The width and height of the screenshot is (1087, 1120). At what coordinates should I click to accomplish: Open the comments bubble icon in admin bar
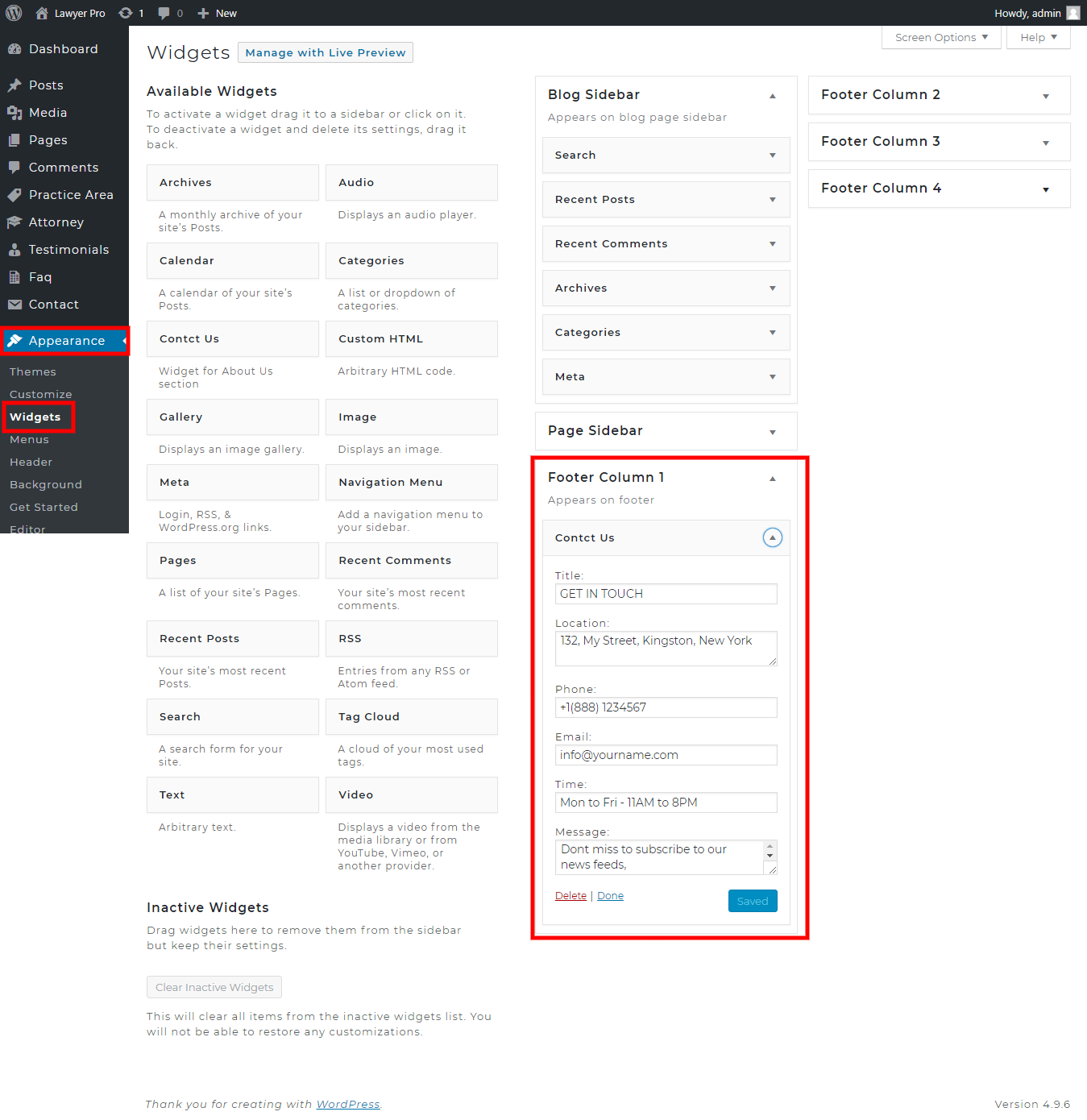click(164, 13)
